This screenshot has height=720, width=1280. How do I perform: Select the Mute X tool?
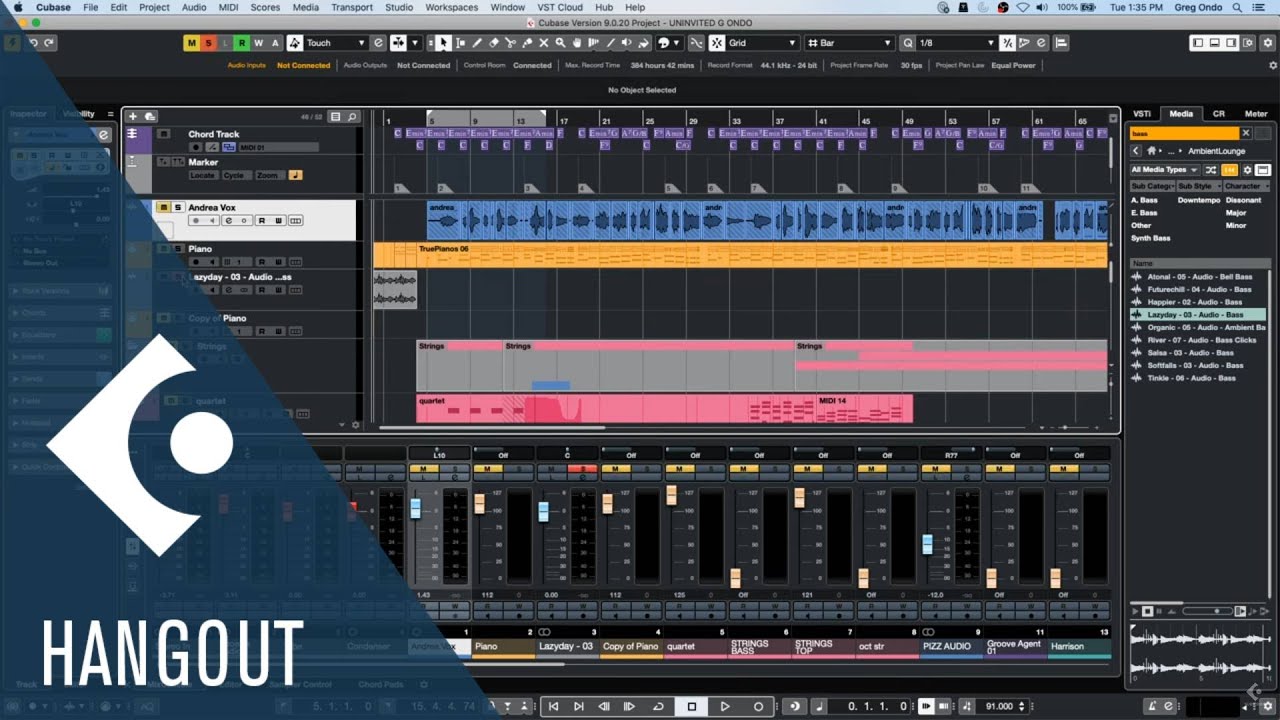(544, 43)
